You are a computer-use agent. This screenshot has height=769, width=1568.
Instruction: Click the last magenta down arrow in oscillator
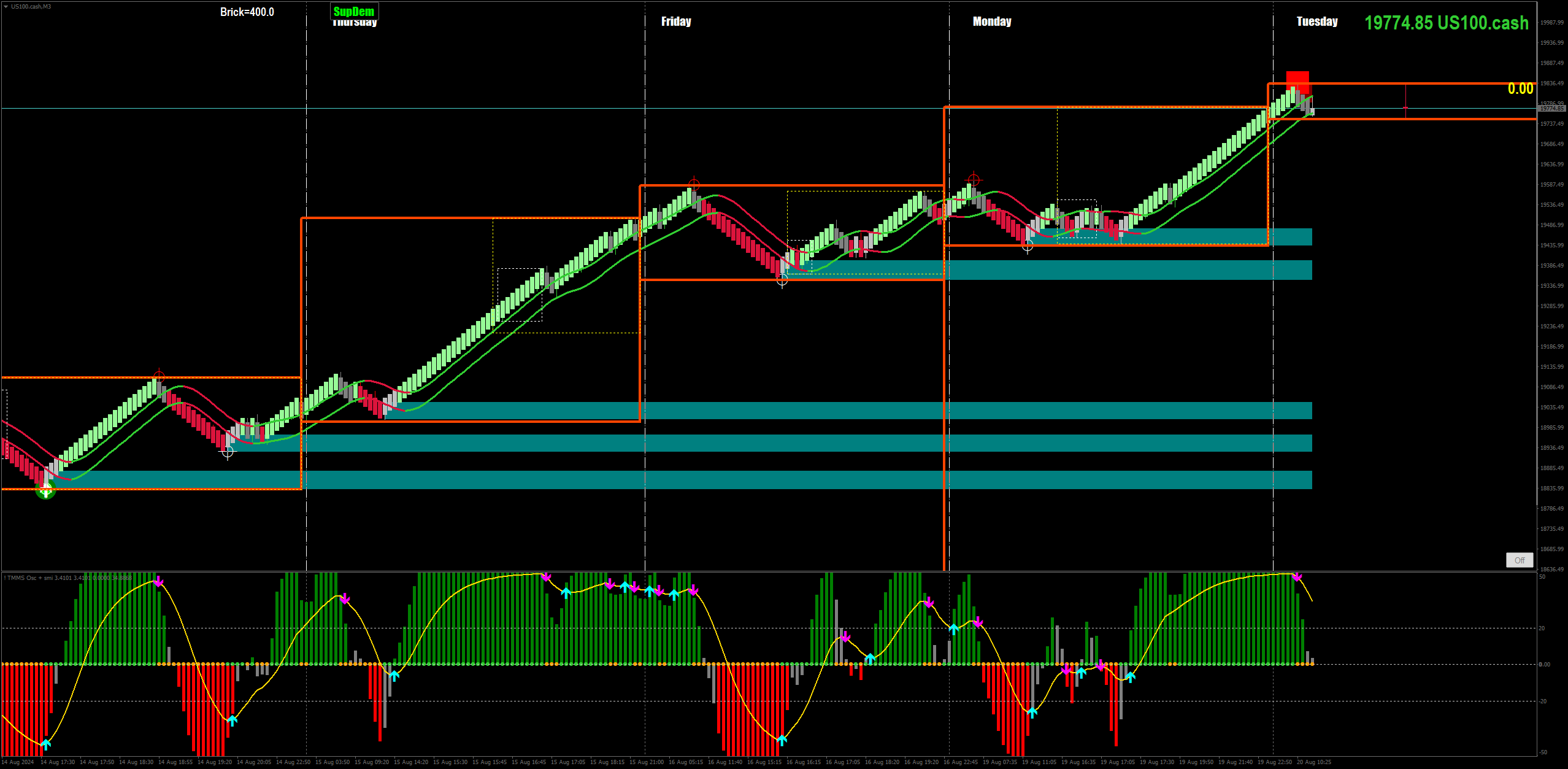point(1296,577)
